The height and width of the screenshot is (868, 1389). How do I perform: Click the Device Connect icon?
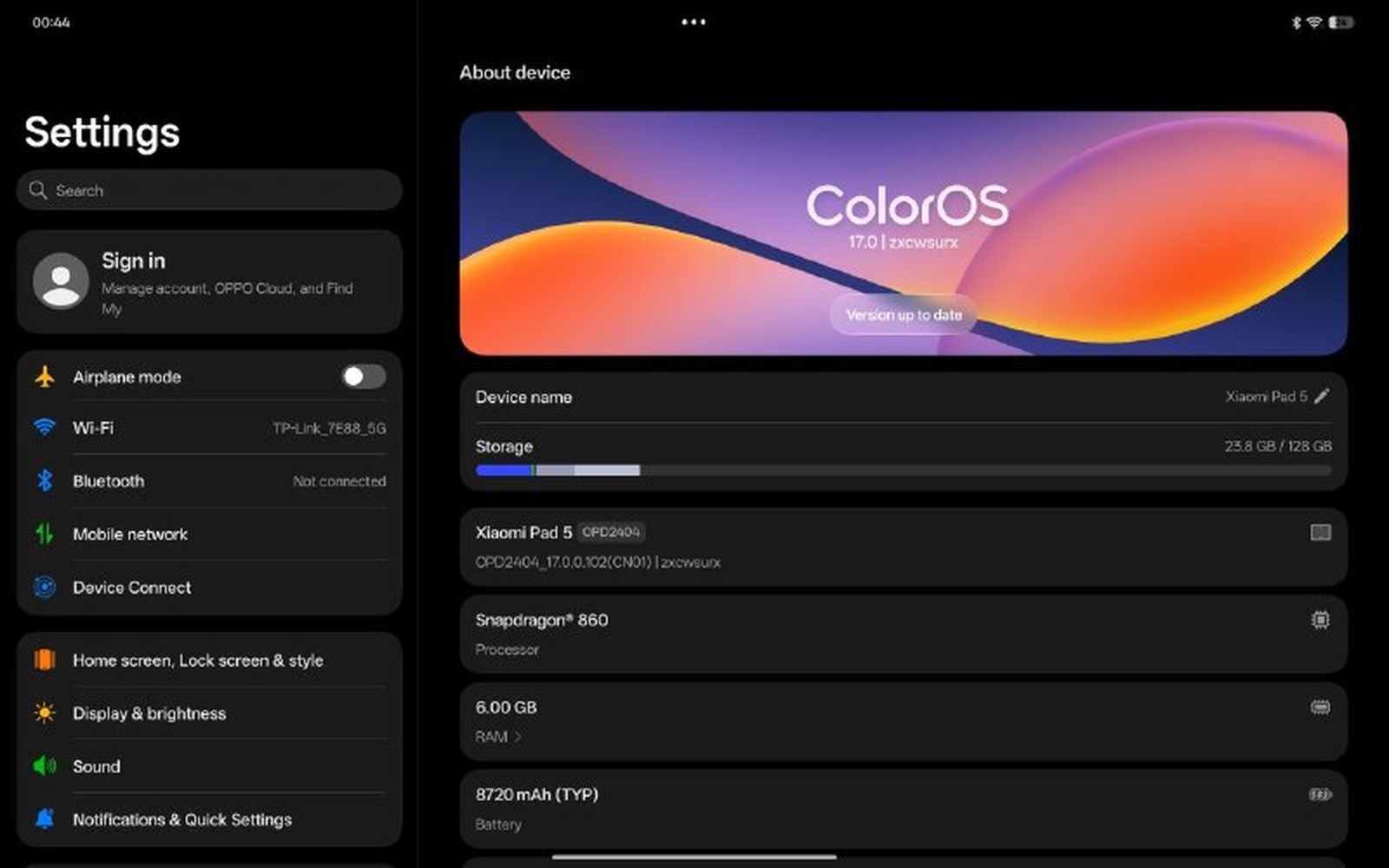coord(44,587)
